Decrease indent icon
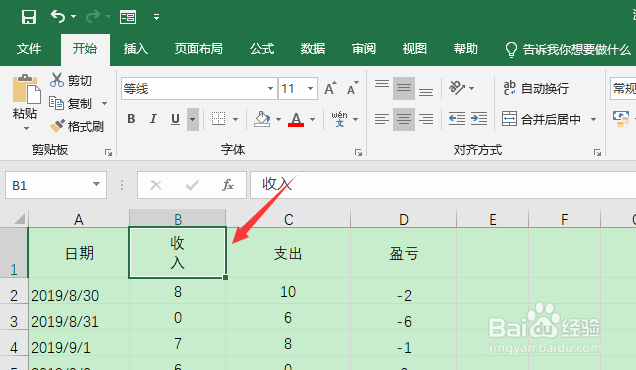The image size is (636, 370). pyautogui.click(x=457, y=119)
